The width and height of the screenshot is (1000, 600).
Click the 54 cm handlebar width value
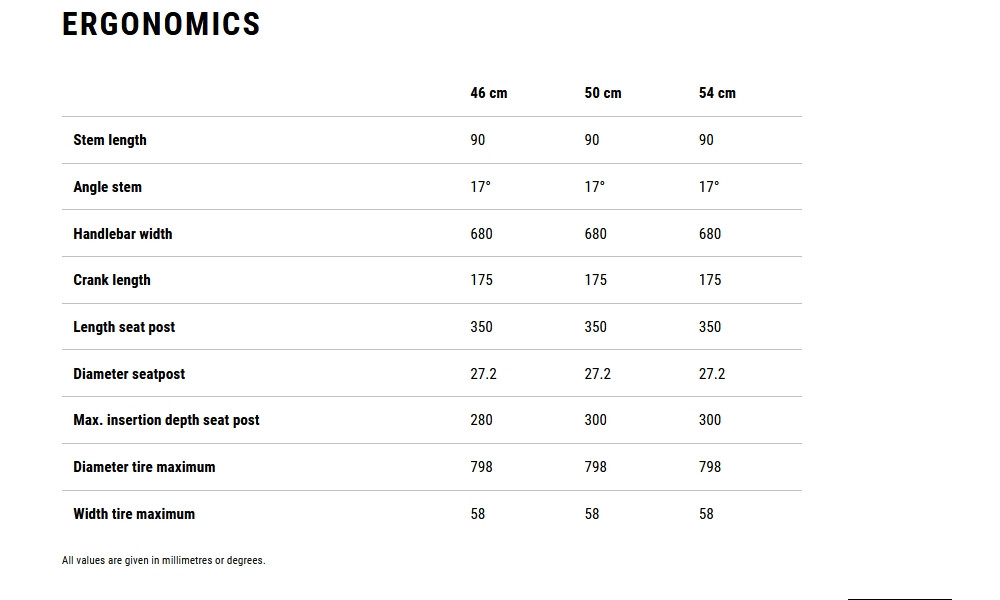click(x=709, y=234)
